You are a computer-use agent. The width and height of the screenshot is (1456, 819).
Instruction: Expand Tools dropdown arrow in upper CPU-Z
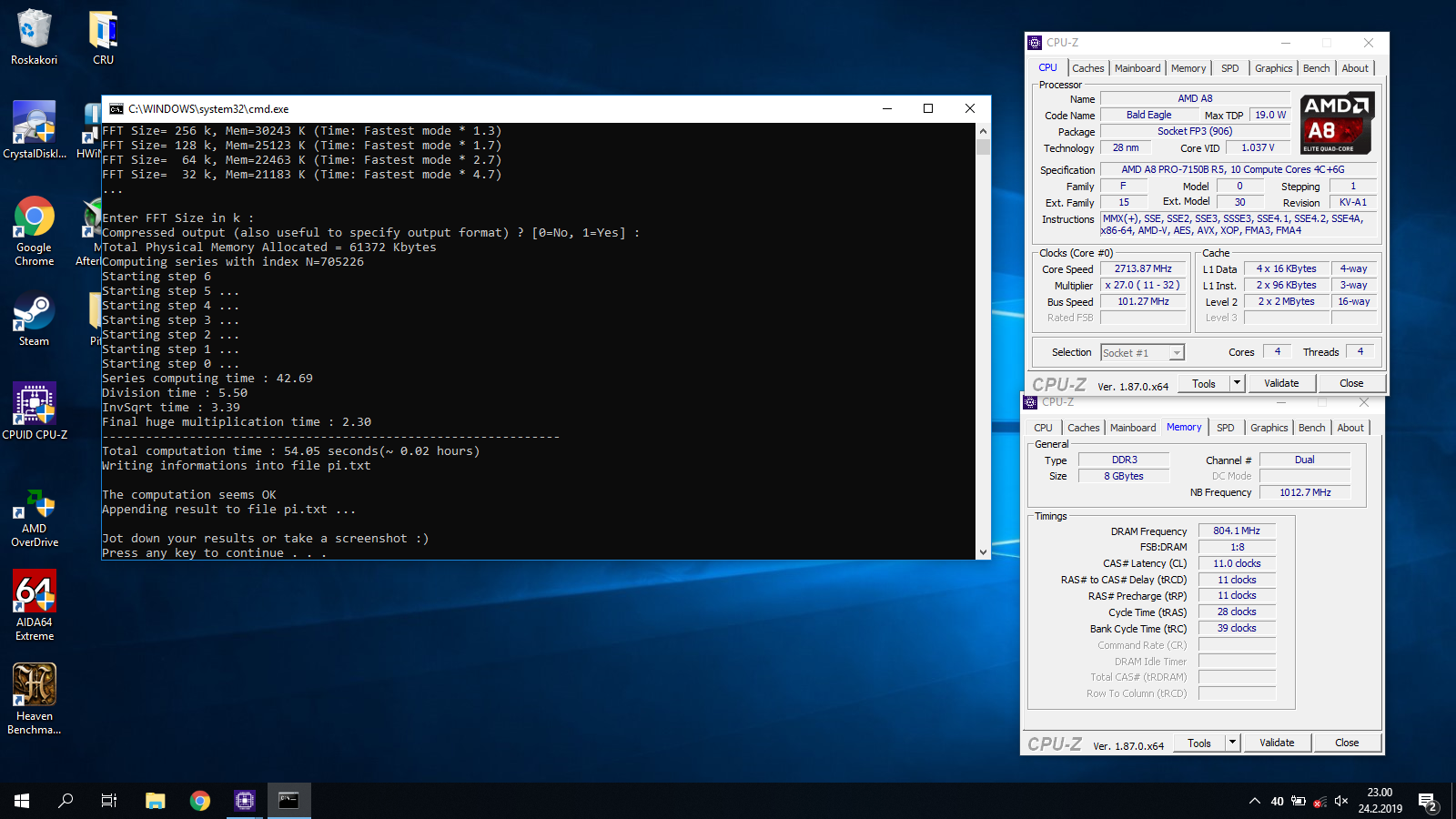(1237, 383)
